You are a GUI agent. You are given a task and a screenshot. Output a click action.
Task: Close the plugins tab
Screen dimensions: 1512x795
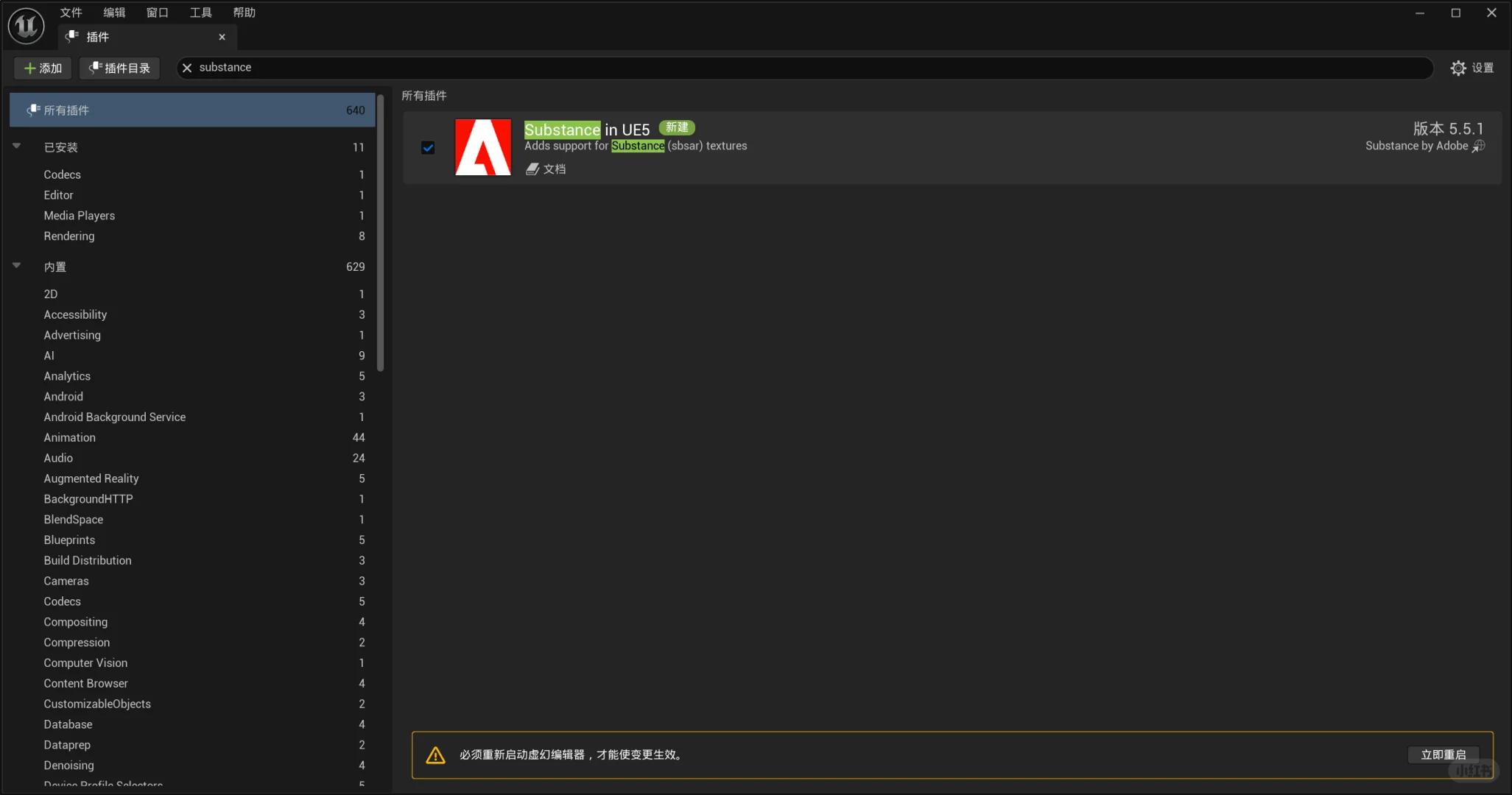(x=222, y=37)
